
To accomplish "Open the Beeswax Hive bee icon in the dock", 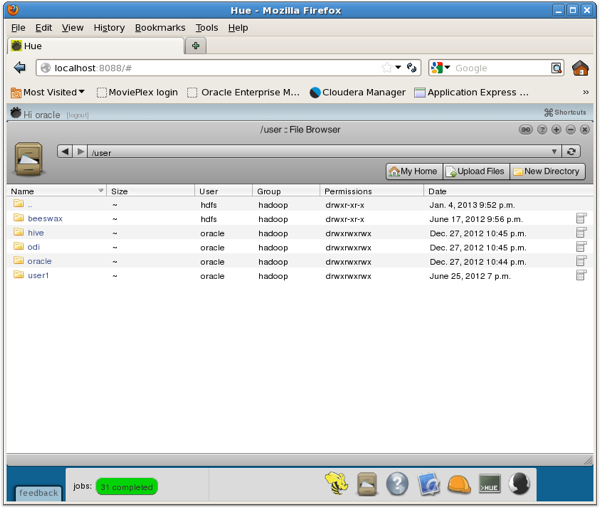I will tap(336, 483).
